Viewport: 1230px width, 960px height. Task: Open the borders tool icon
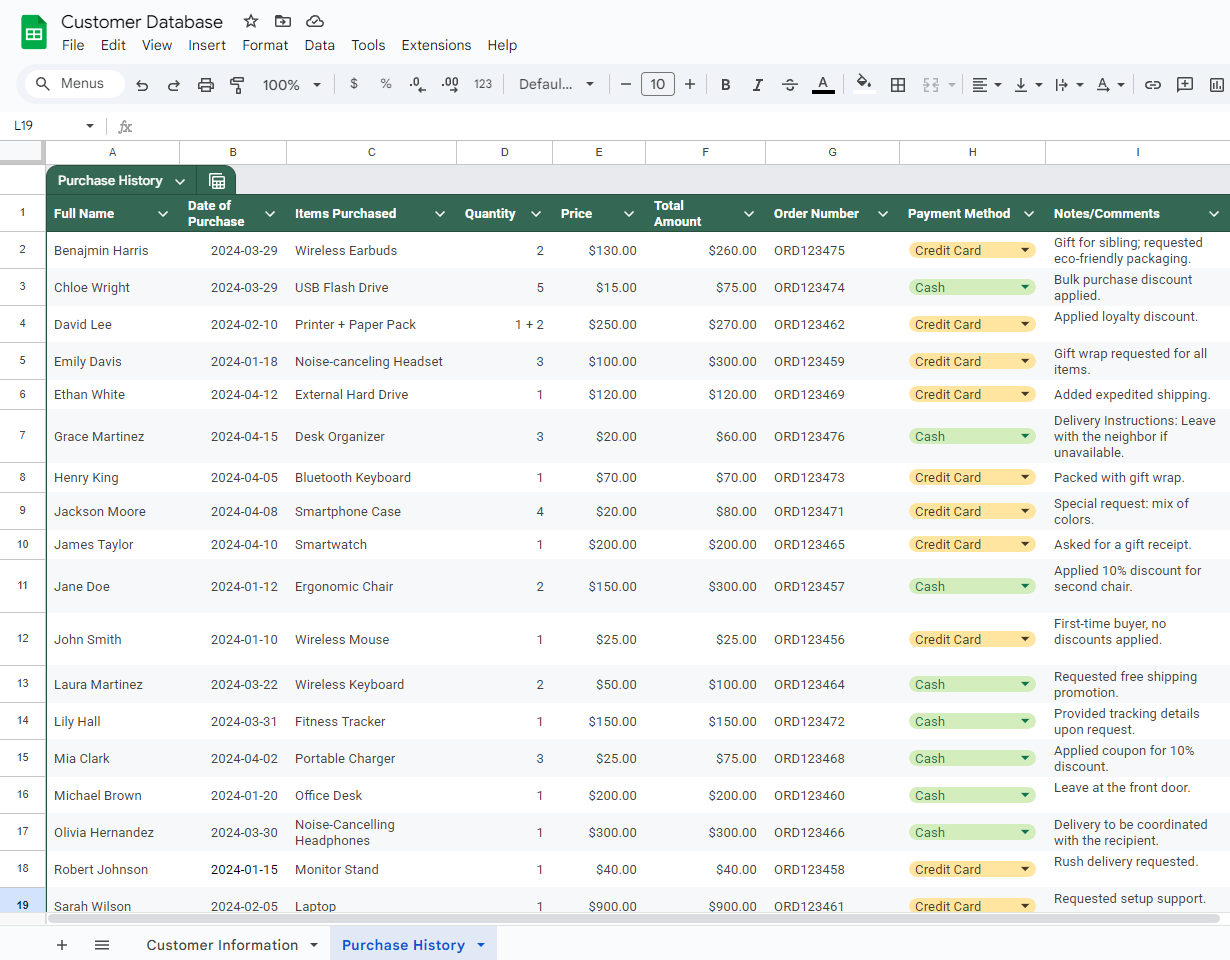point(898,85)
